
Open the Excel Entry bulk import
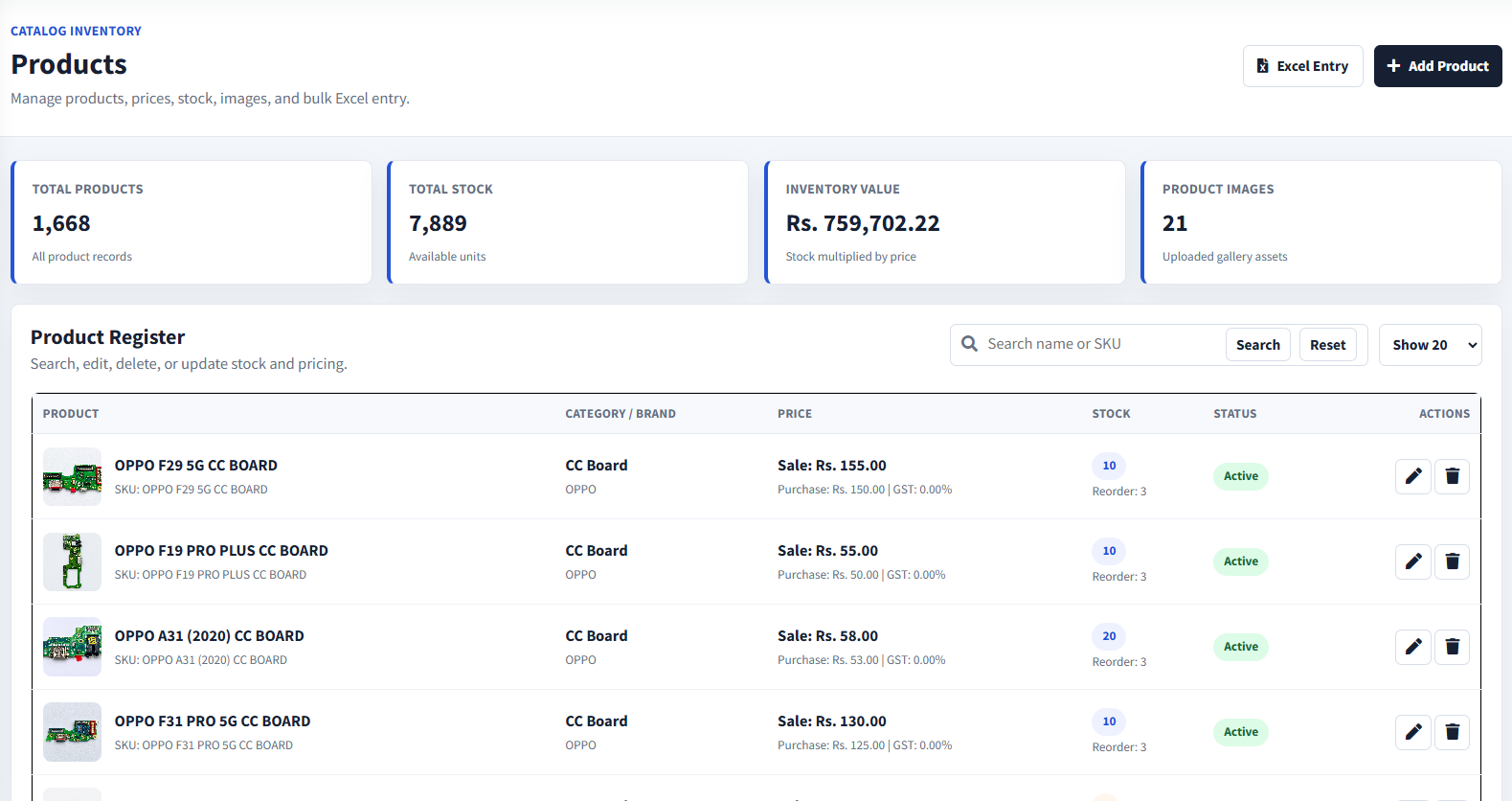tap(1302, 66)
